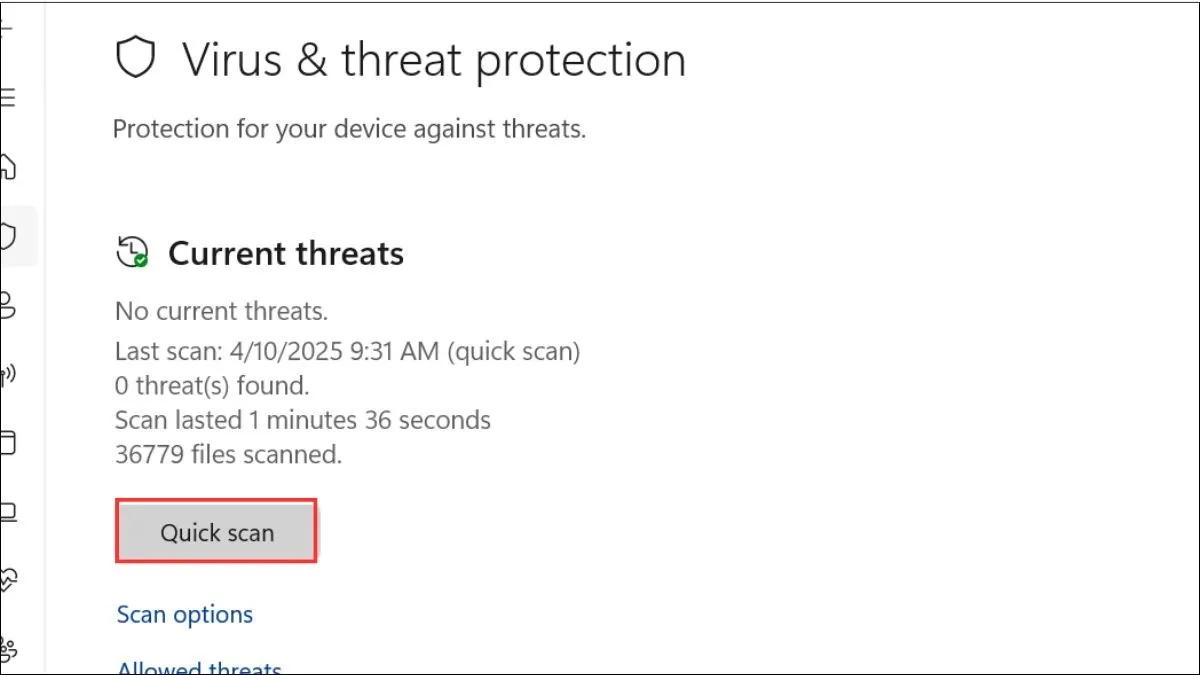The image size is (1200, 675).
Task: Click the scan history clock icon
Action: 131,252
